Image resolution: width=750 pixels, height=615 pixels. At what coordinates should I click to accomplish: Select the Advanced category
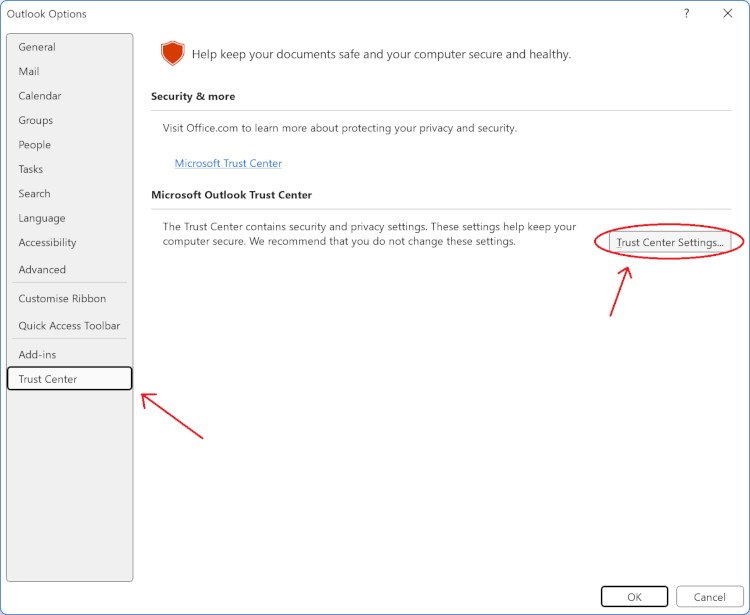(x=69, y=269)
